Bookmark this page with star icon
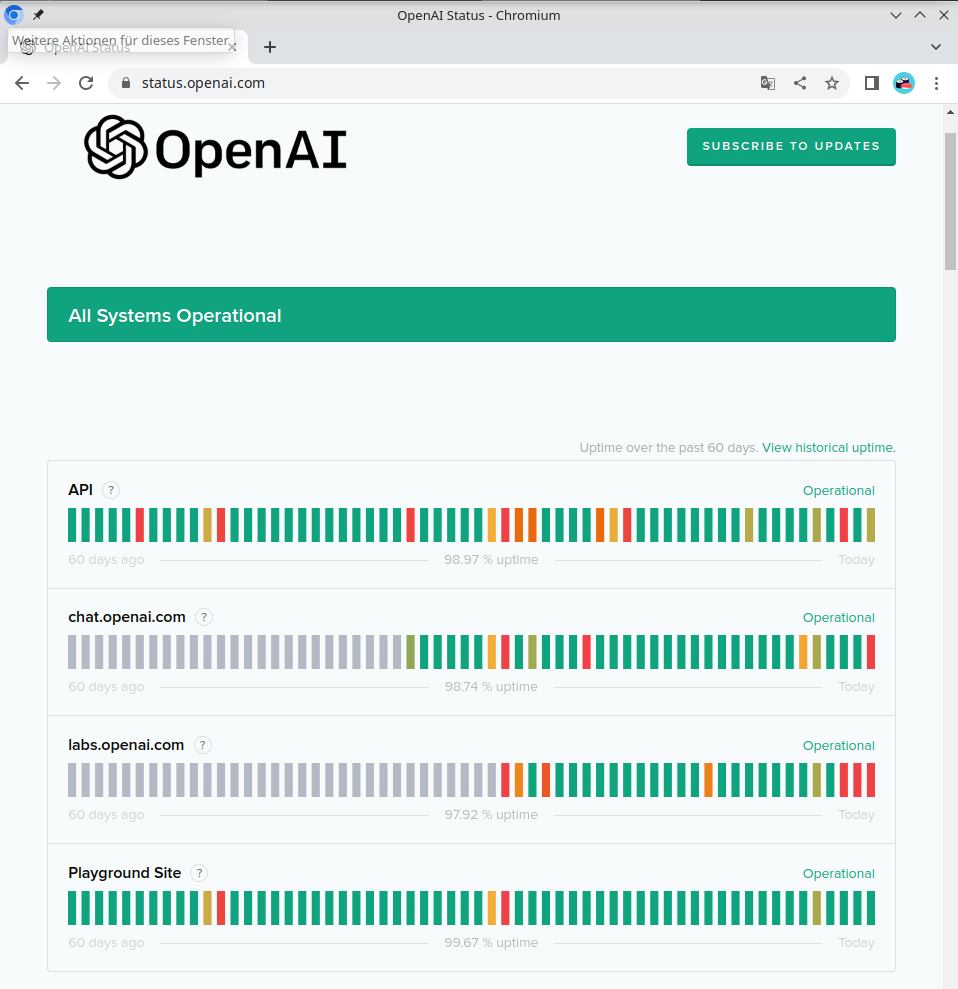The image size is (958, 989). pyautogui.click(x=832, y=83)
